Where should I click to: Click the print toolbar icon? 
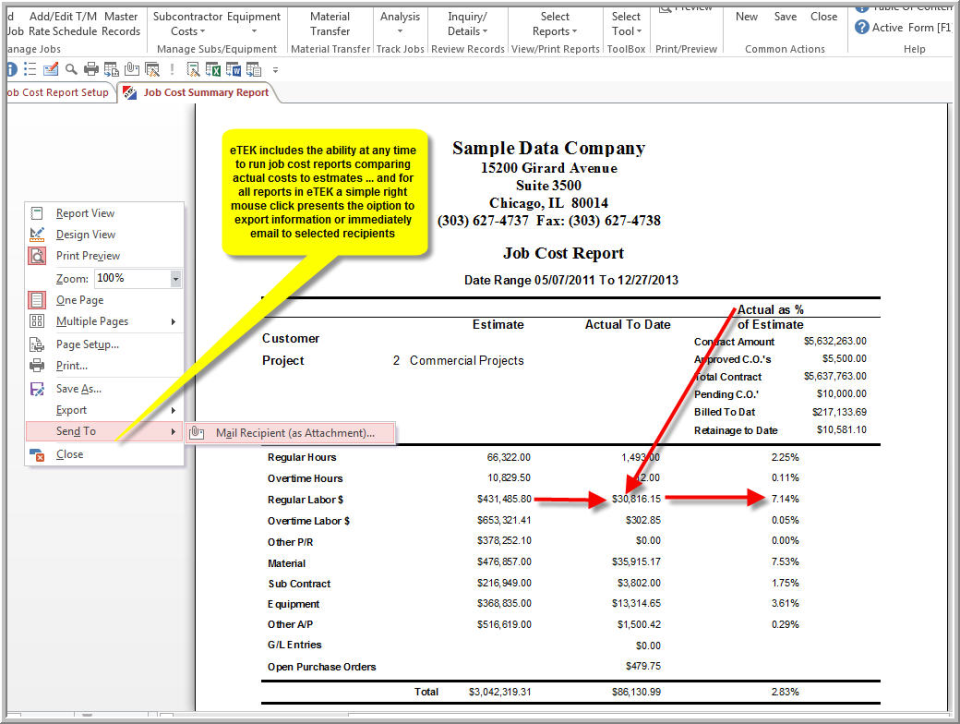(x=89, y=69)
